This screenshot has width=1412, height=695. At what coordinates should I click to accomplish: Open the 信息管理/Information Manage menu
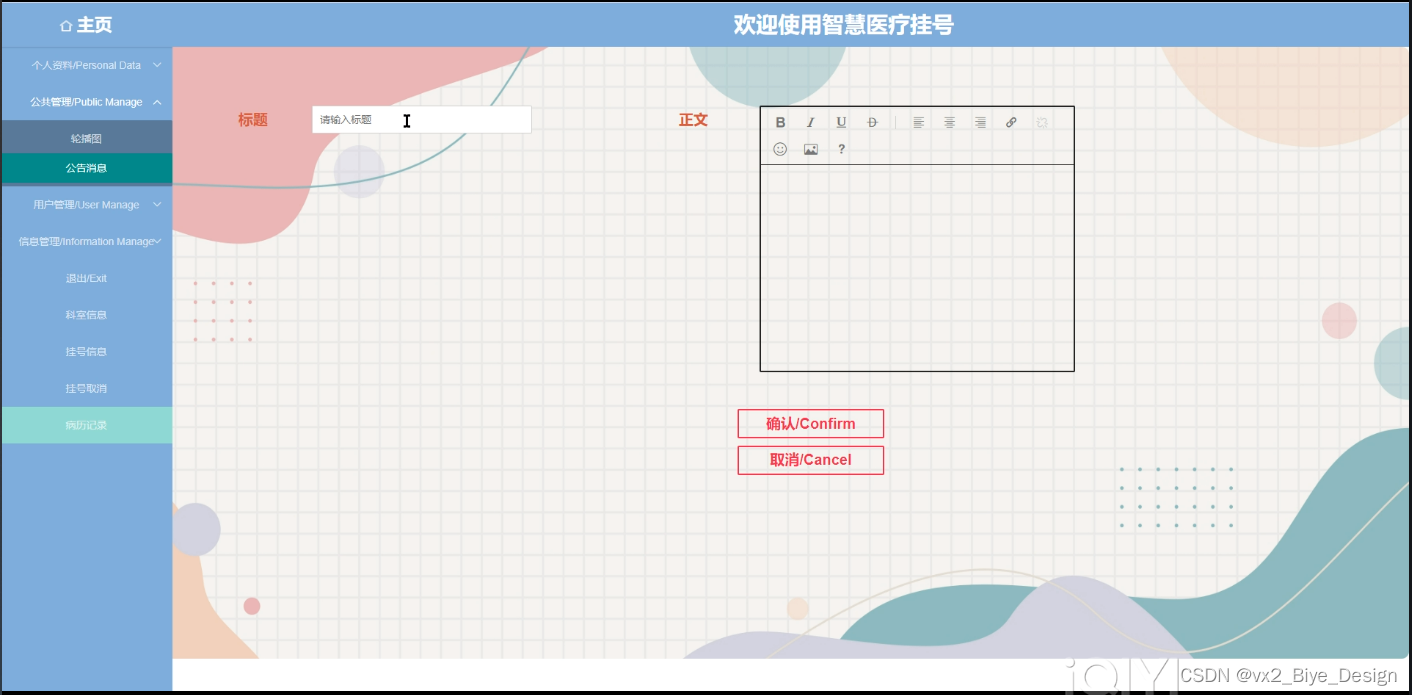(x=86, y=241)
